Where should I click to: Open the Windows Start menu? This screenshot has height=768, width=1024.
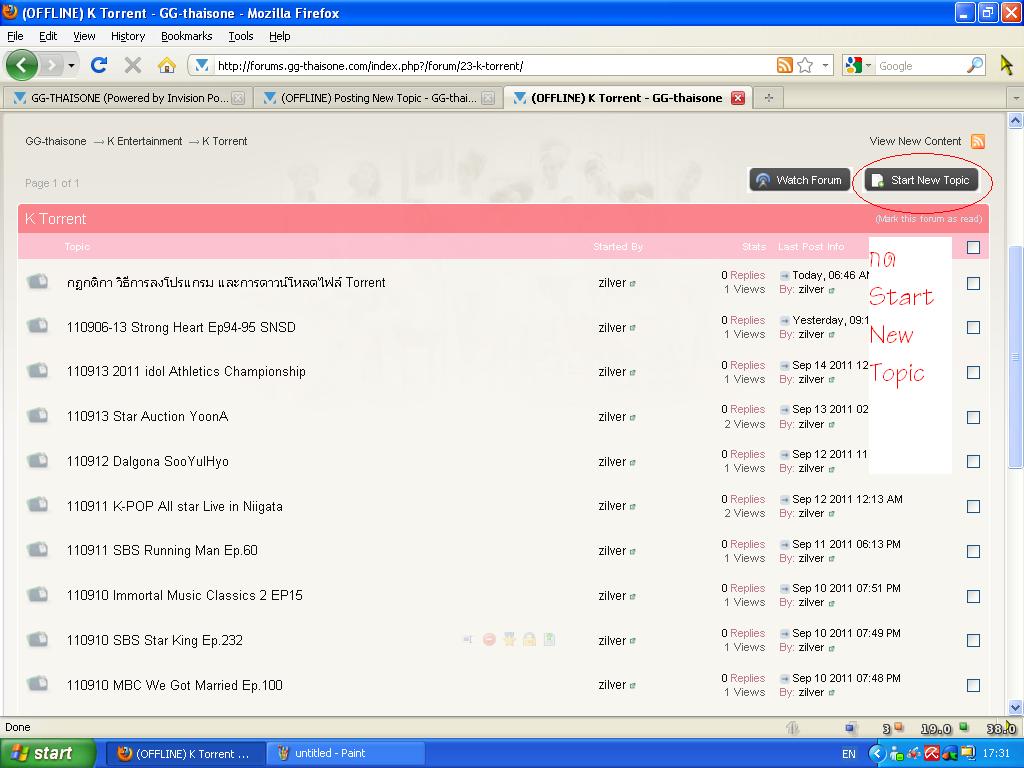point(48,754)
